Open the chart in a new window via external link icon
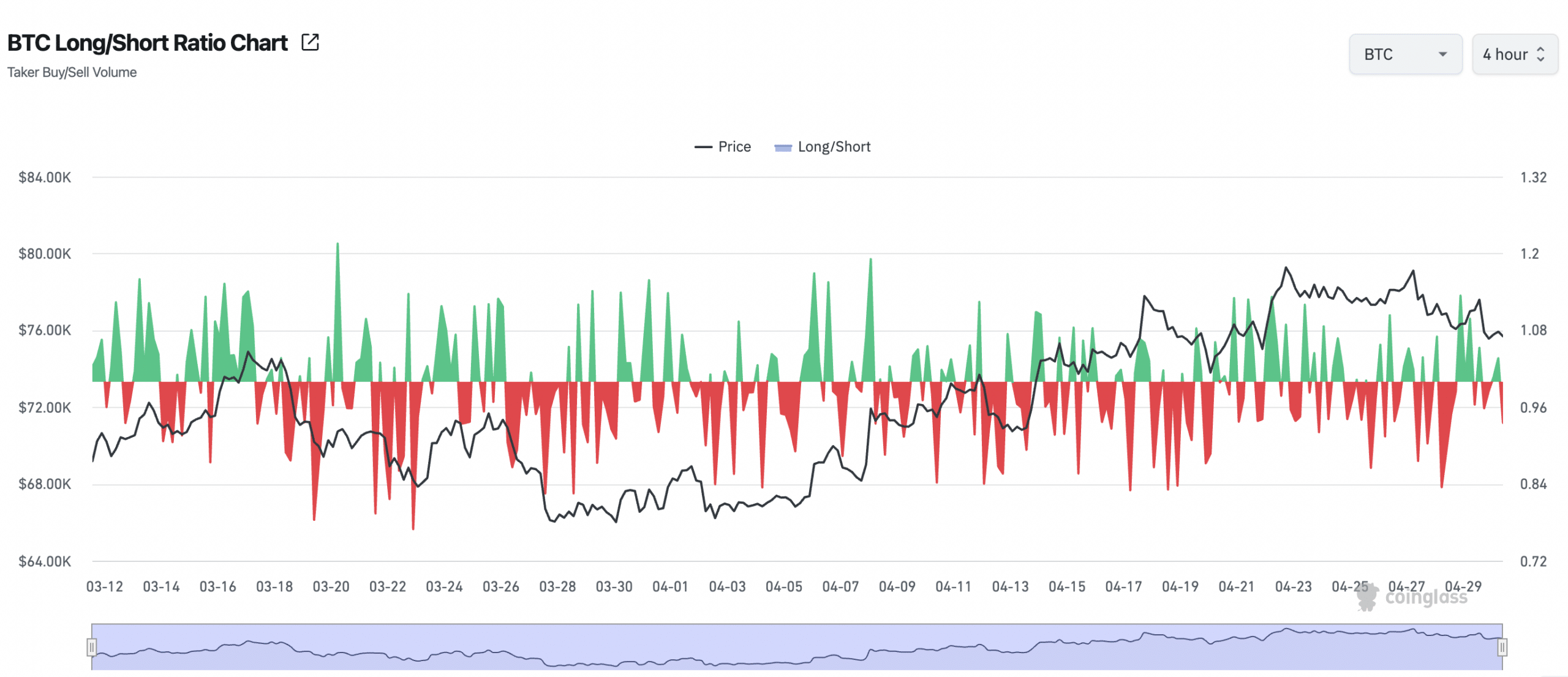Viewport: 1568px width, 677px height. pyautogui.click(x=311, y=42)
